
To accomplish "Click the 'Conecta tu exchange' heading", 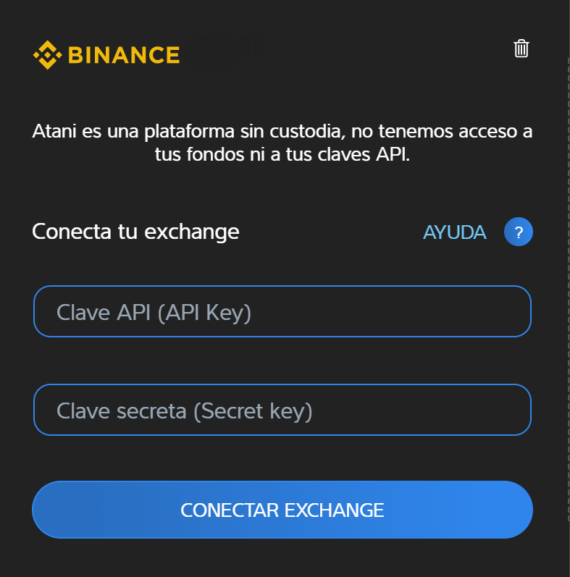I will point(135,232).
